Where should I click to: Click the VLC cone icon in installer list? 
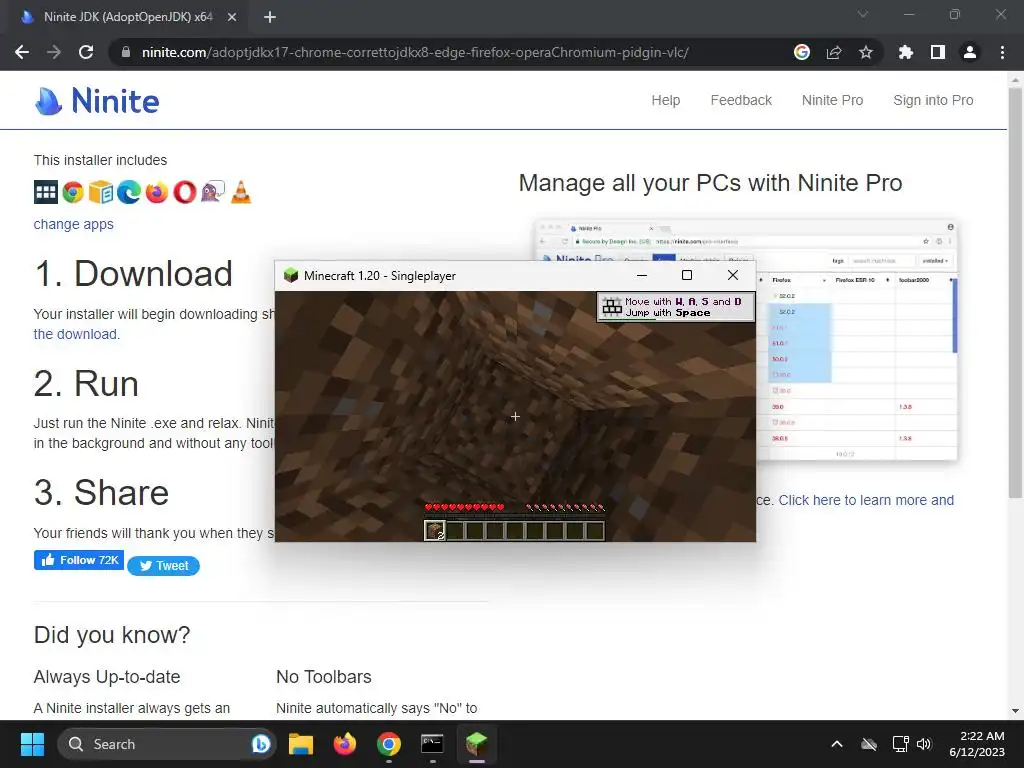[241, 192]
